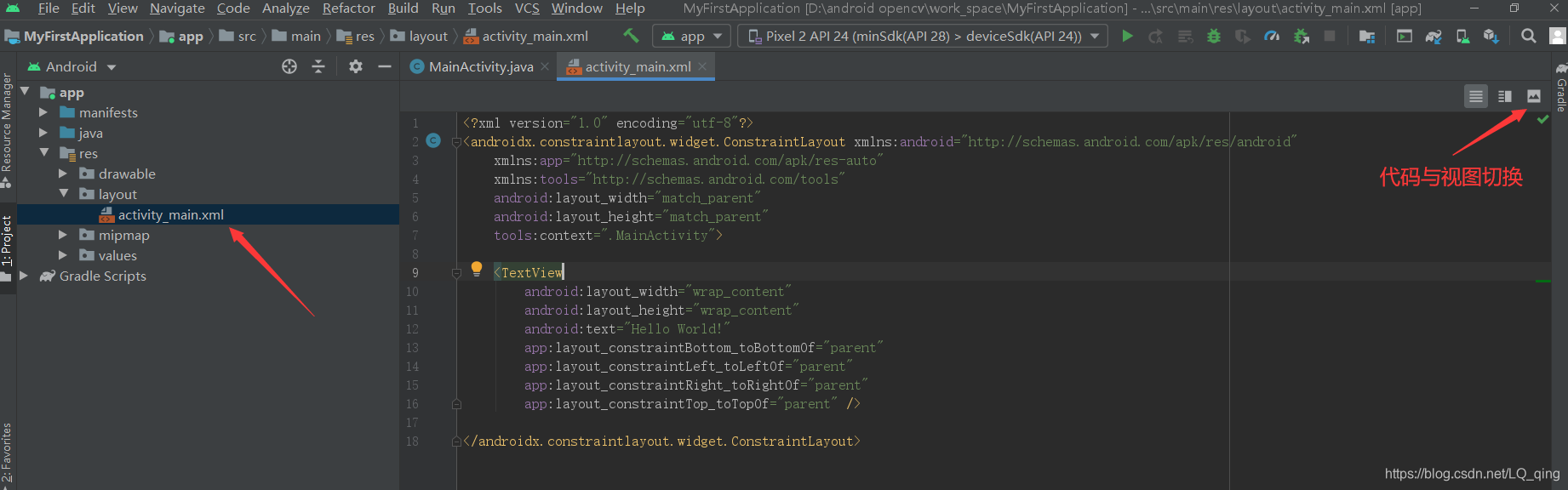Open the AVD Manager icon
Image resolution: width=1568 pixels, height=490 pixels.
[x=1462, y=36]
